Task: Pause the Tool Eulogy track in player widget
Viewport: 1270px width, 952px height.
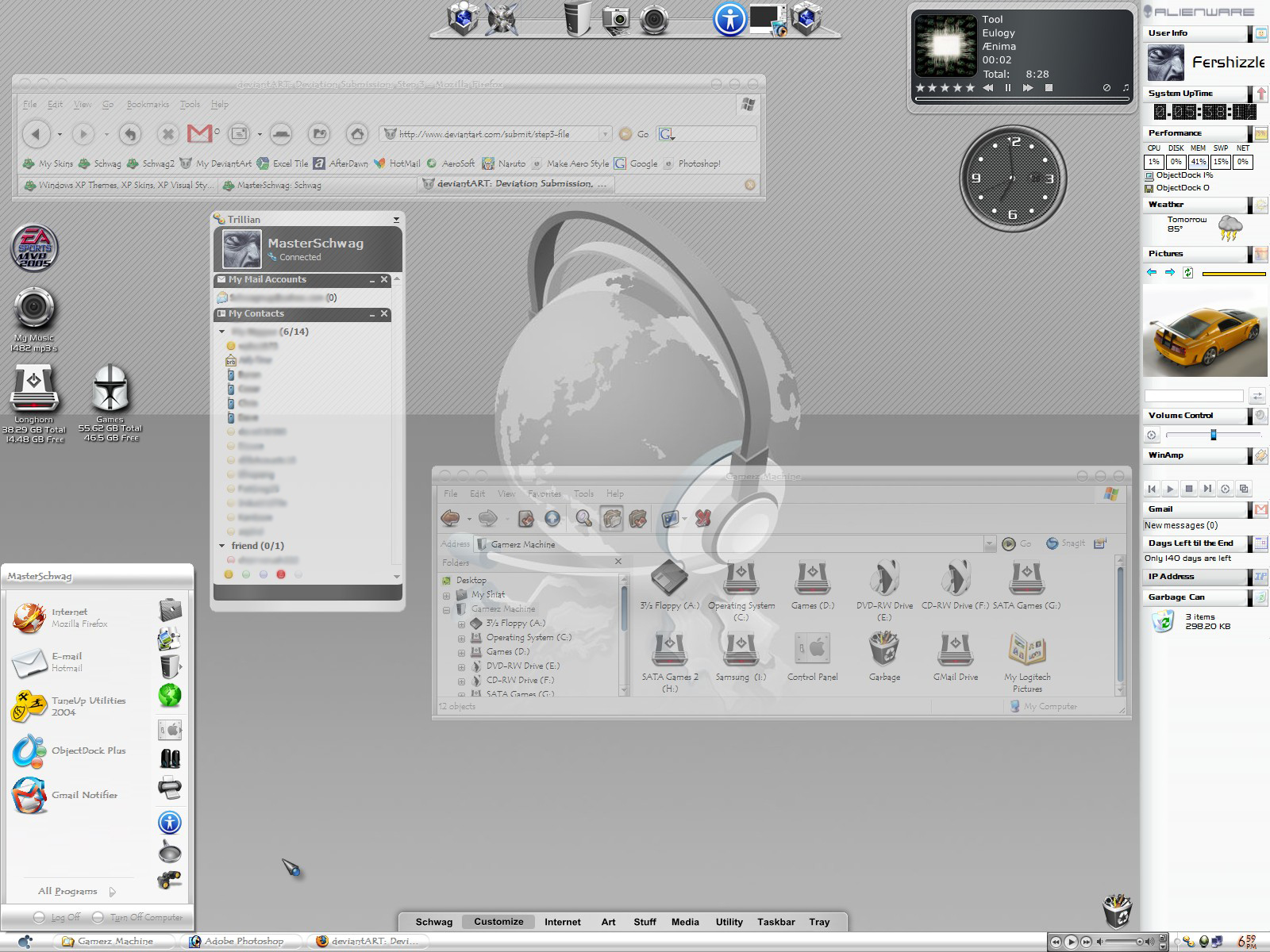Action: pyautogui.click(x=1008, y=88)
